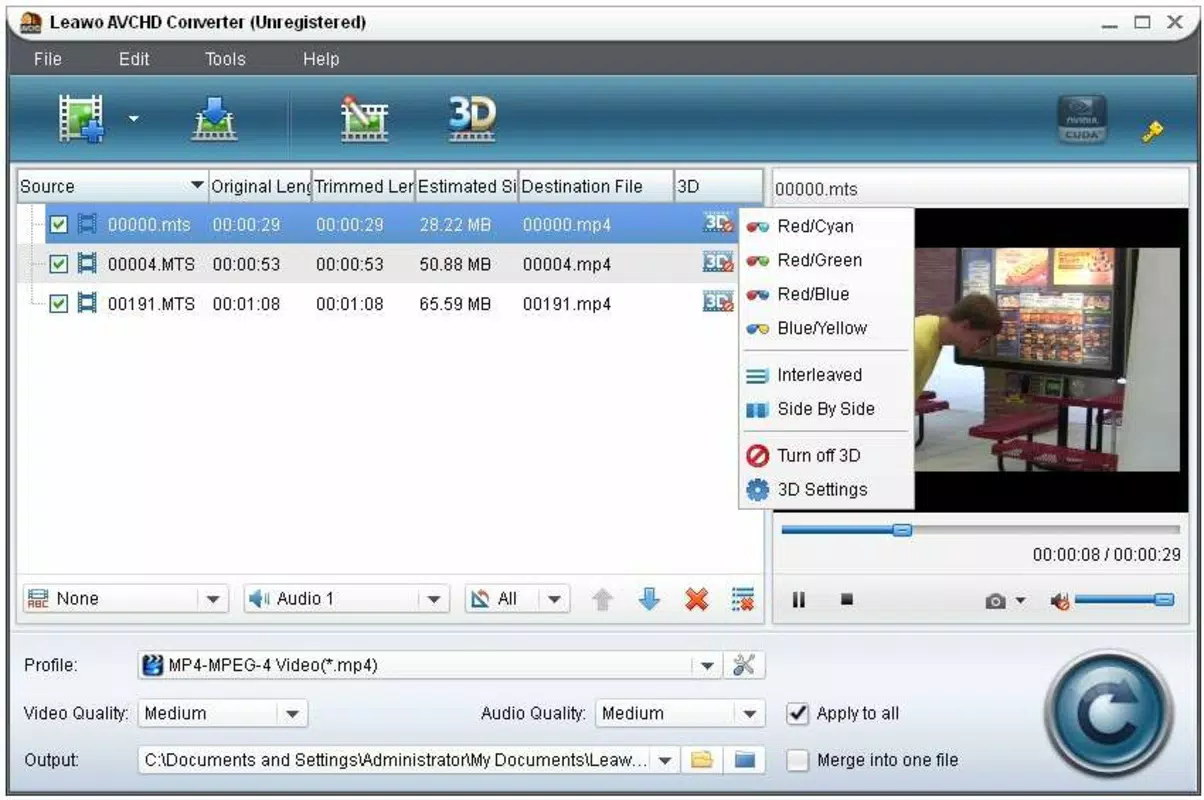Uncheck the 00191.MTS checkbox
This screenshot has height=800, width=1204.
[x=59, y=303]
